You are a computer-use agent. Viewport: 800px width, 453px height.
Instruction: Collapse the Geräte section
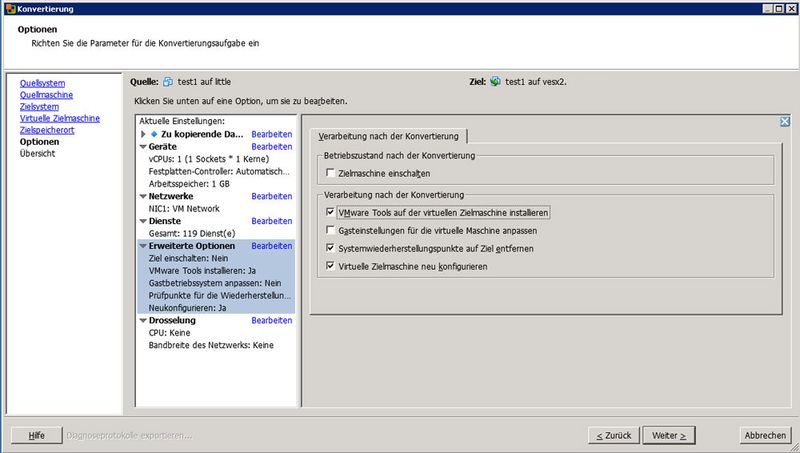(x=143, y=146)
